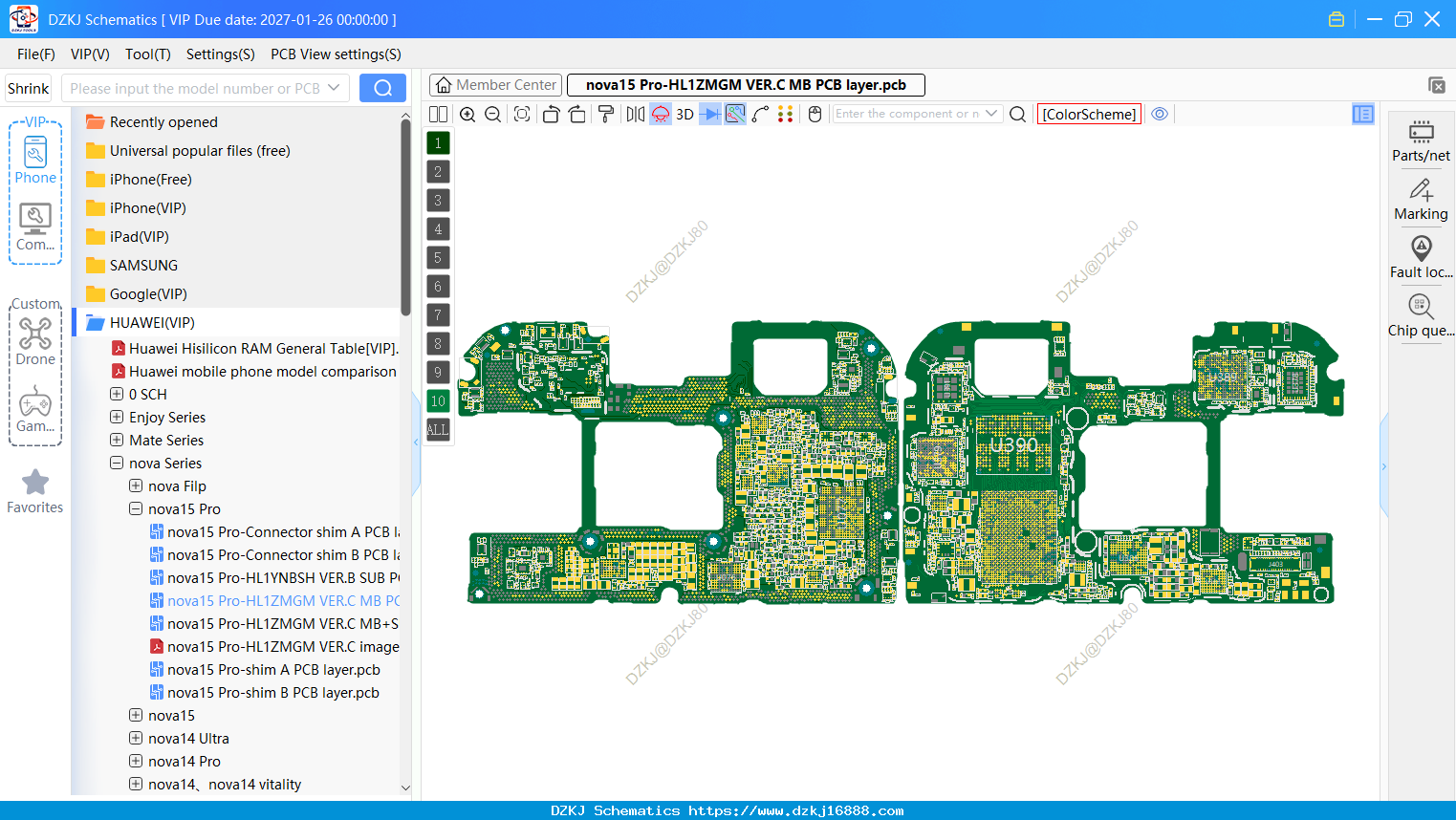Screen dimensions: 1456x820
Task: Switch to 3D view
Action: point(685,114)
